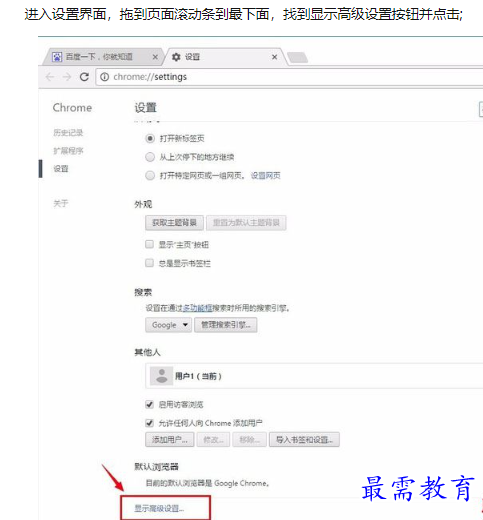The image size is (483, 520).
Task: Select 设置 in the sidebar
Action: (61, 169)
